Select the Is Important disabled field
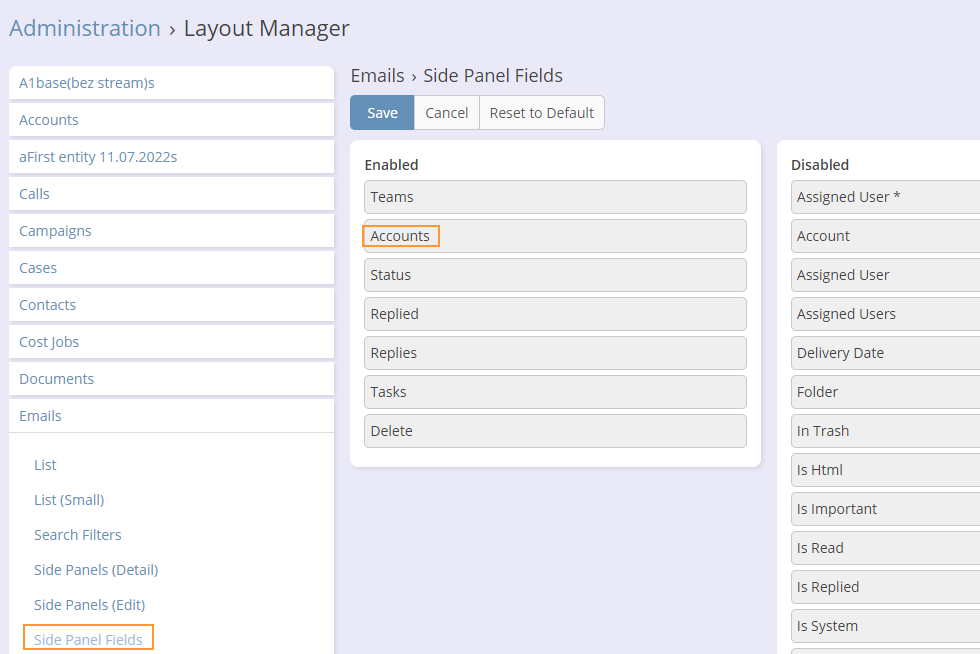The width and height of the screenshot is (980, 654). pyautogui.click(x=885, y=509)
